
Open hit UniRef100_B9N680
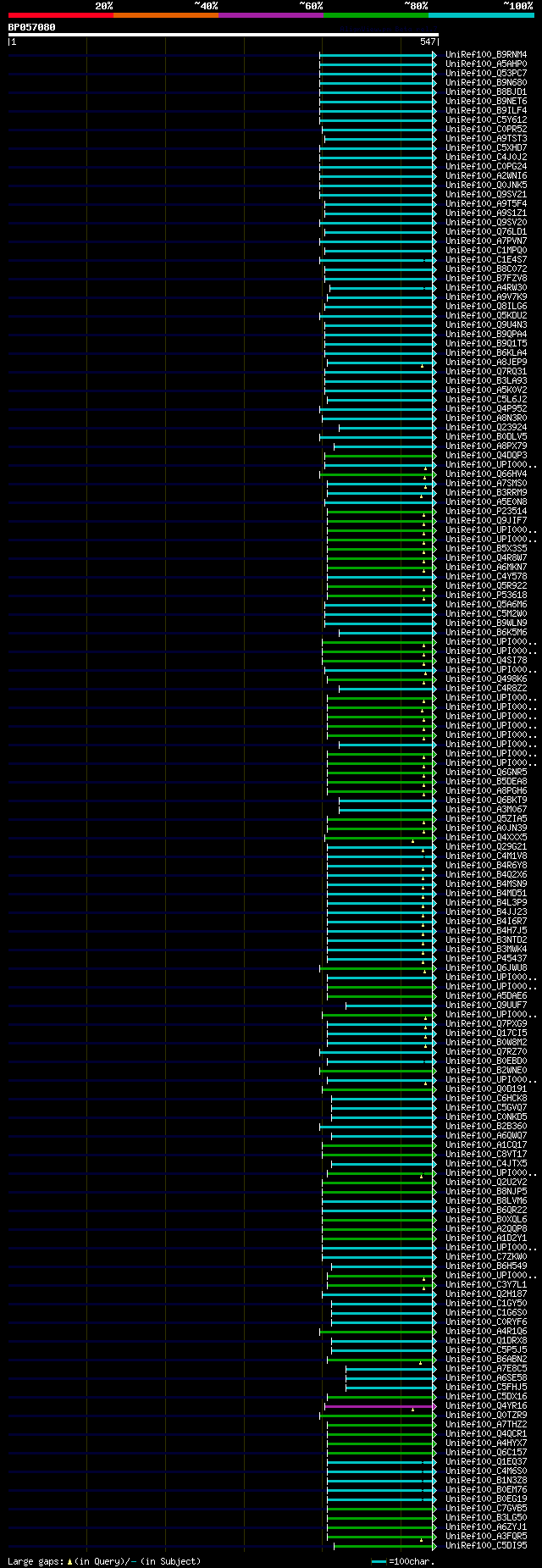pyautogui.click(x=486, y=82)
